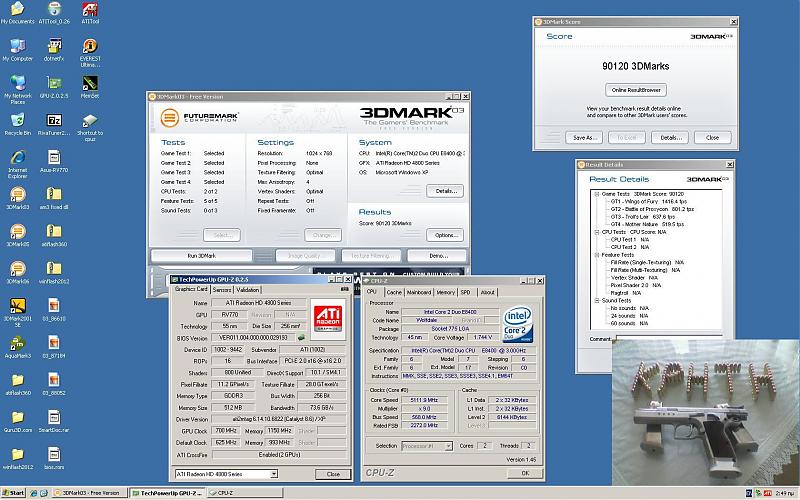Switch to CPU-Z Memory tab
The width and height of the screenshot is (800, 500).
445,292
